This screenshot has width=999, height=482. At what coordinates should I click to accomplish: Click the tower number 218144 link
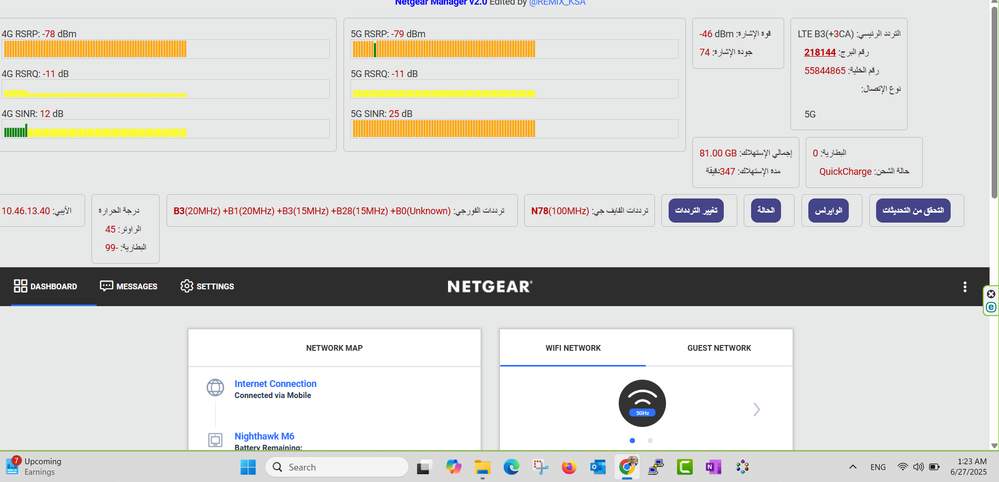[x=820, y=52]
